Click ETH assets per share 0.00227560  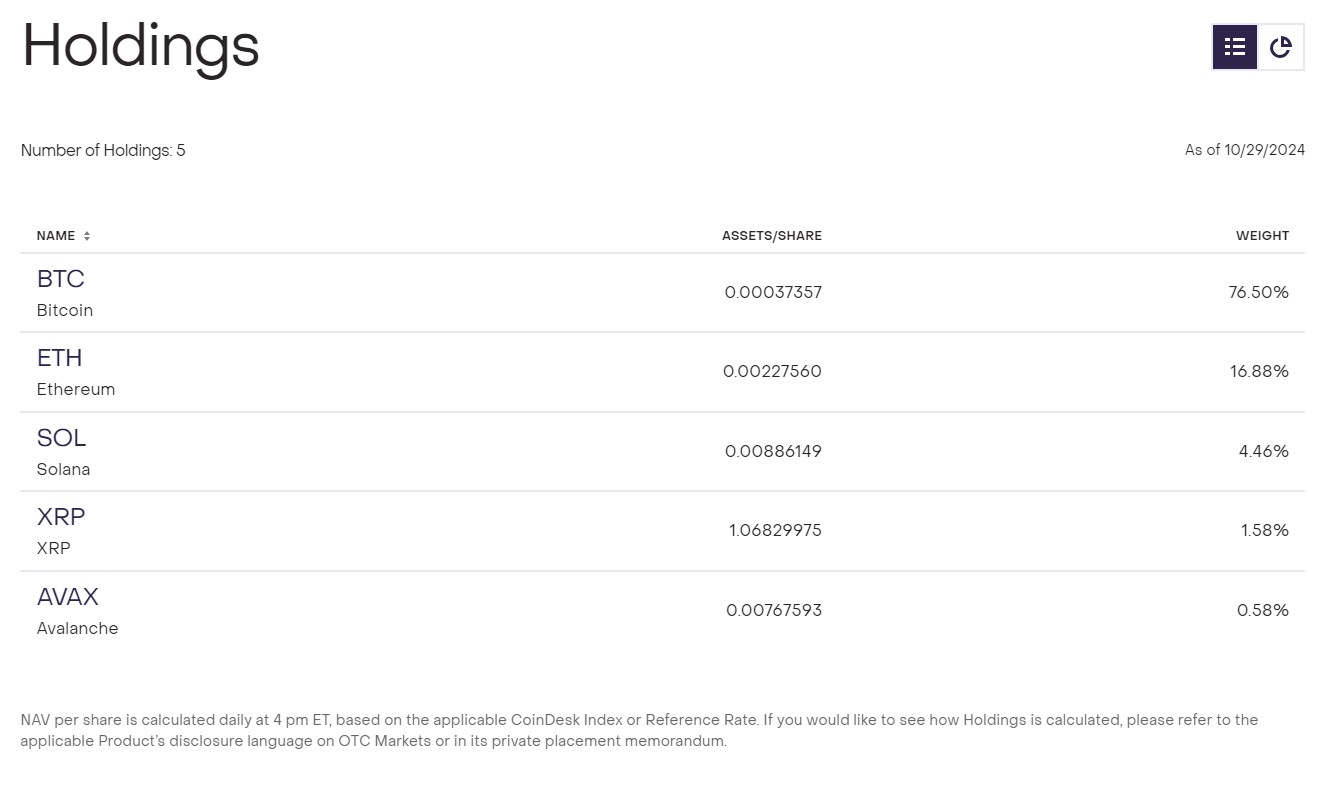pos(772,371)
